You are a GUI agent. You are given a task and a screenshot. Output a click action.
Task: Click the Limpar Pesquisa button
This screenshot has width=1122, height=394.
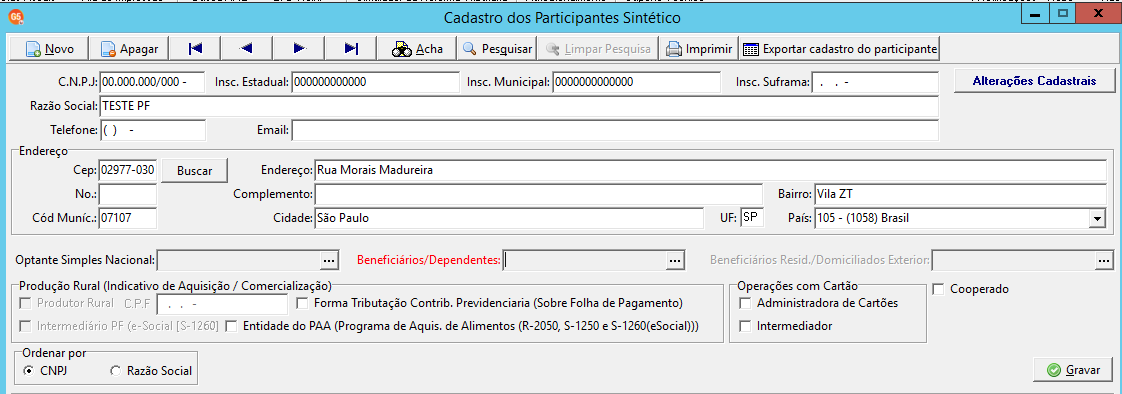[x=598, y=49]
